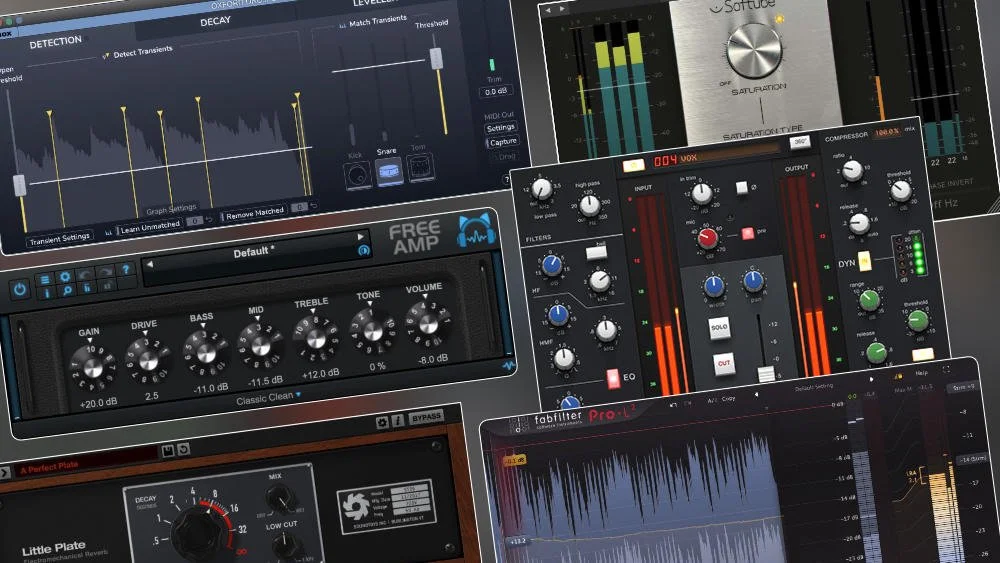Toggle the red pre button next to mic
1000x563 pixels.
click(x=747, y=233)
